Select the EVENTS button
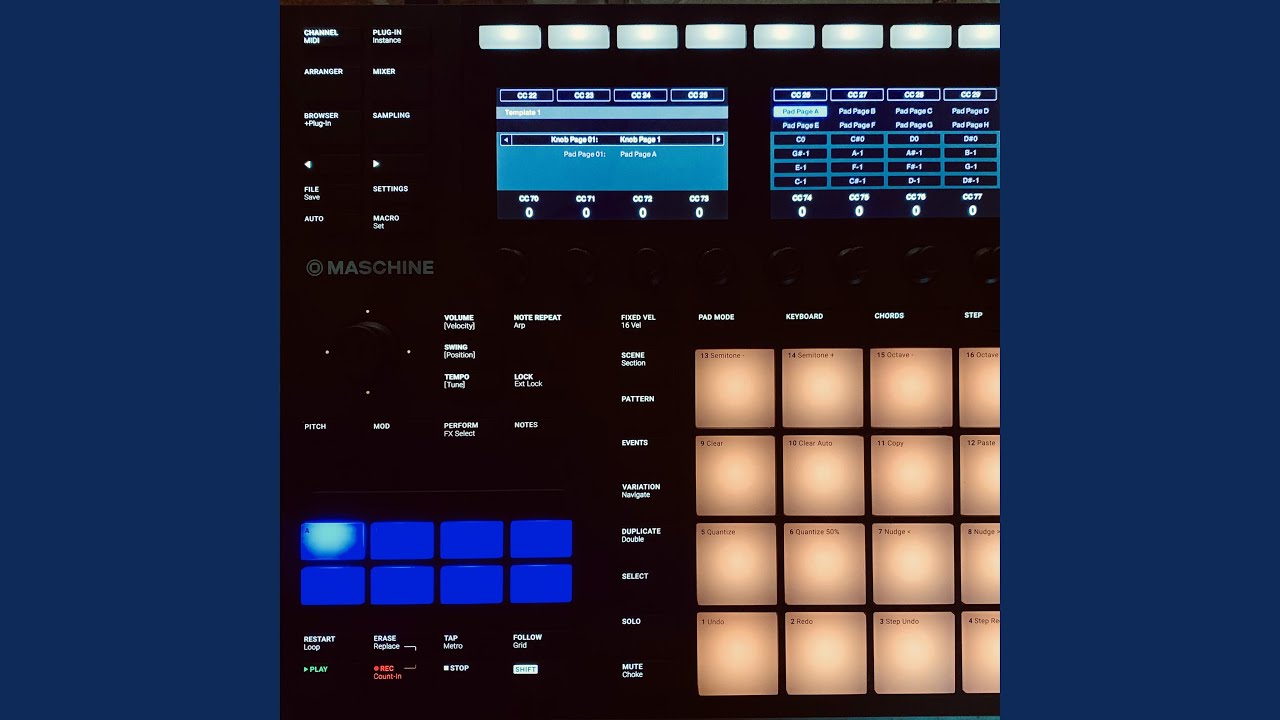The width and height of the screenshot is (1280, 720). coord(634,443)
